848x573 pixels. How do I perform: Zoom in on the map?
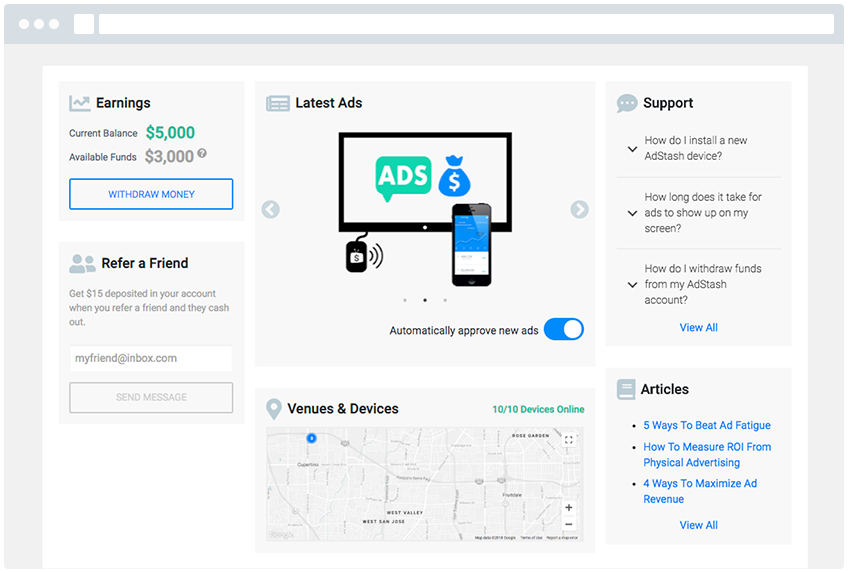tap(568, 508)
